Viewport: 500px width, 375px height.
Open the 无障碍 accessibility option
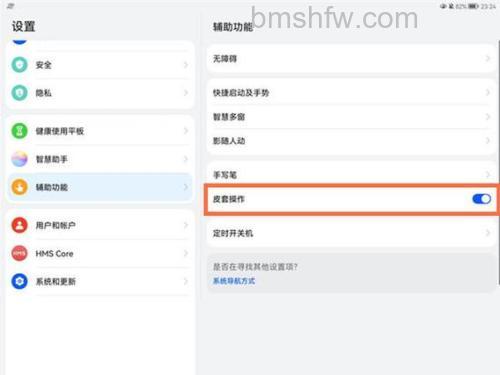pos(351,59)
